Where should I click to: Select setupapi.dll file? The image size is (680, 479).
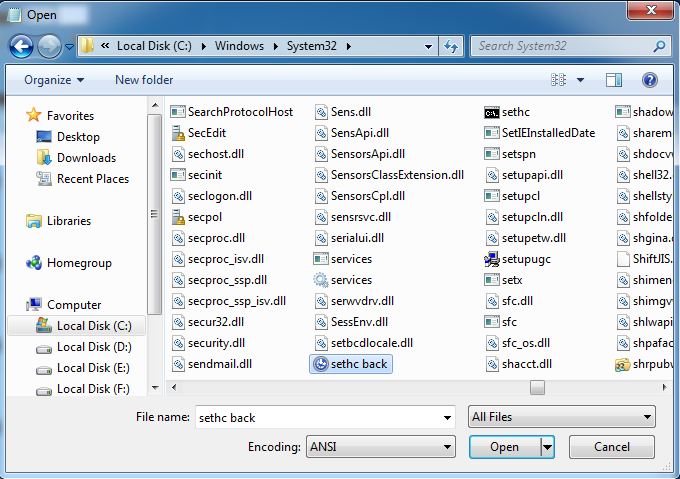click(x=524, y=175)
